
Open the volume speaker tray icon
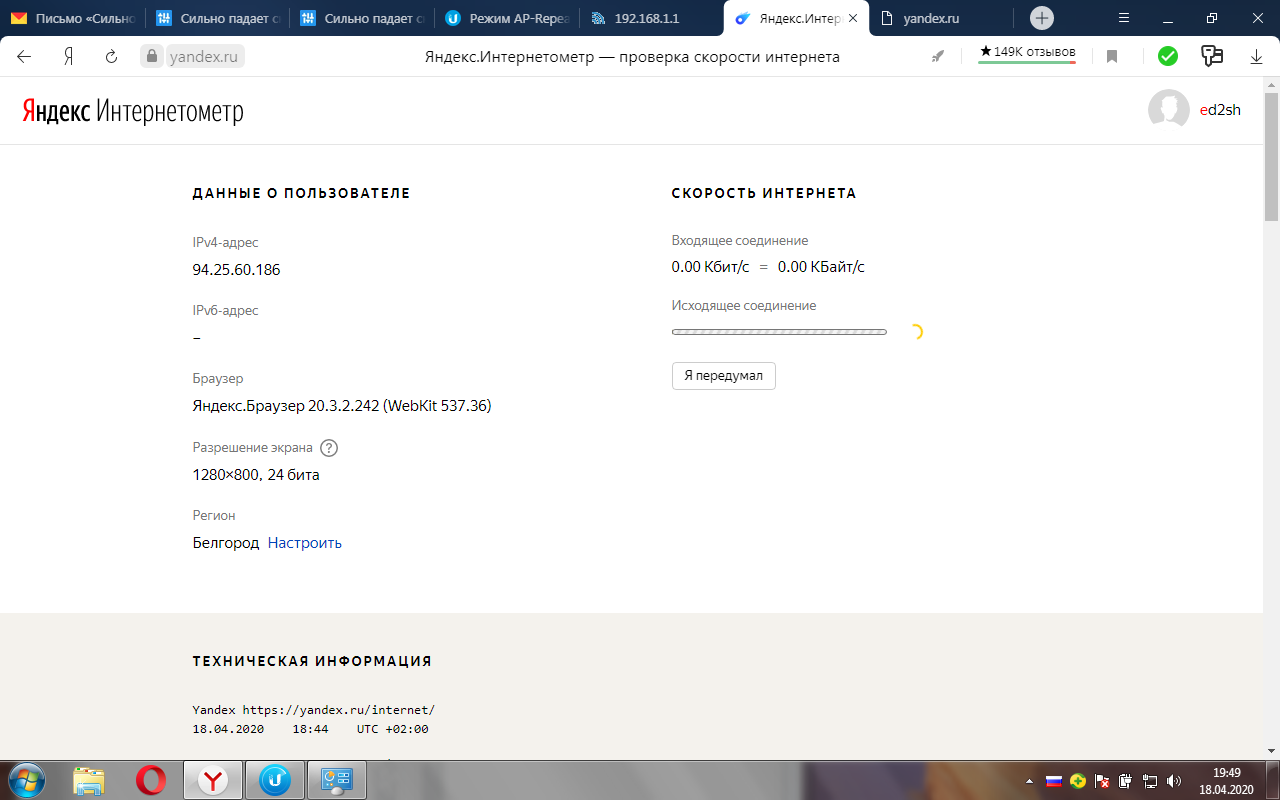pyautogui.click(x=1174, y=781)
